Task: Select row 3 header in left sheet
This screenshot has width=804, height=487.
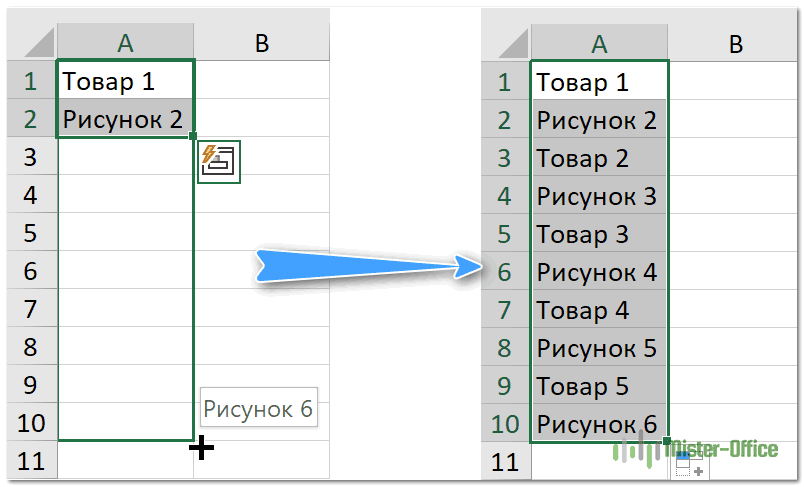Action: pyautogui.click(x=31, y=157)
